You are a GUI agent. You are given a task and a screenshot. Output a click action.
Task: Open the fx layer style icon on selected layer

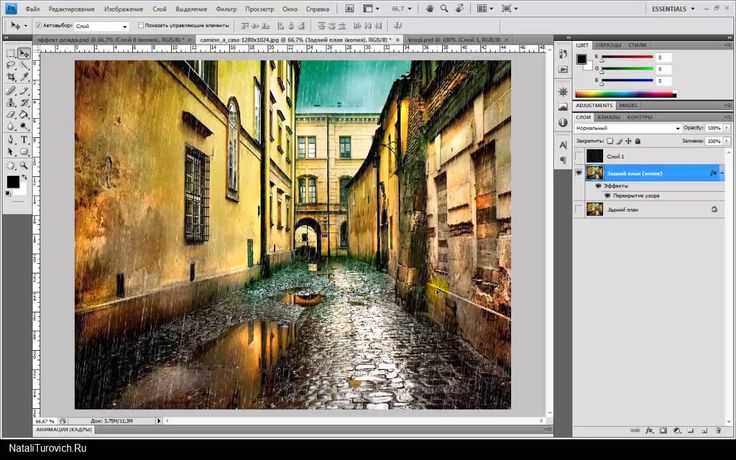pyautogui.click(x=714, y=173)
